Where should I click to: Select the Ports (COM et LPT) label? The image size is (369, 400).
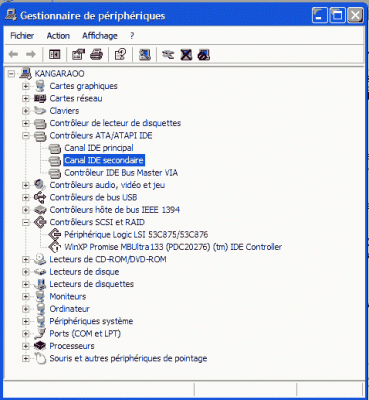(x=85, y=333)
